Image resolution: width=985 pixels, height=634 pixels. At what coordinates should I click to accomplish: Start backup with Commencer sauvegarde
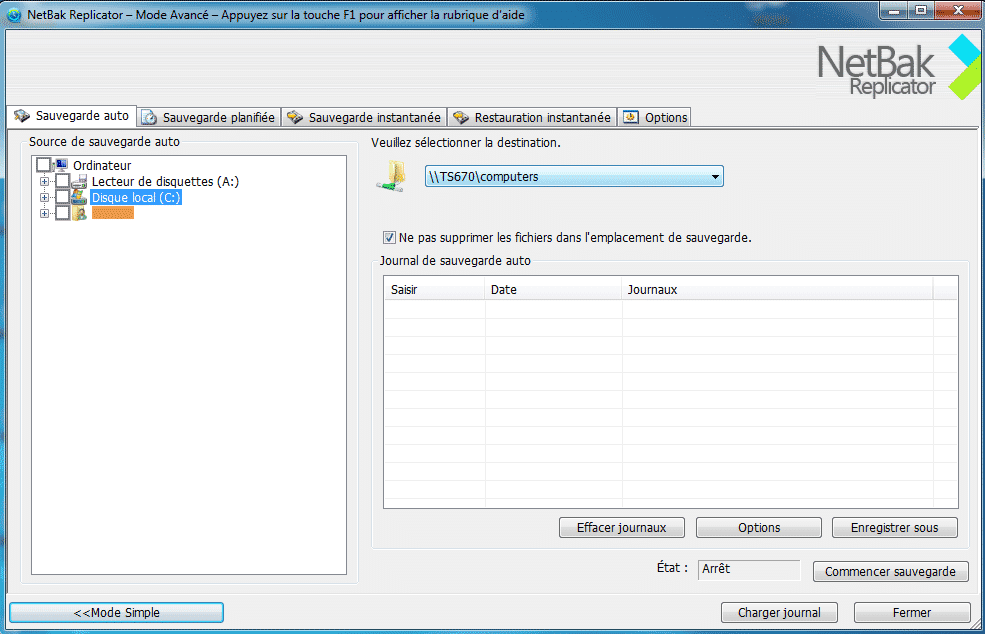coord(891,572)
